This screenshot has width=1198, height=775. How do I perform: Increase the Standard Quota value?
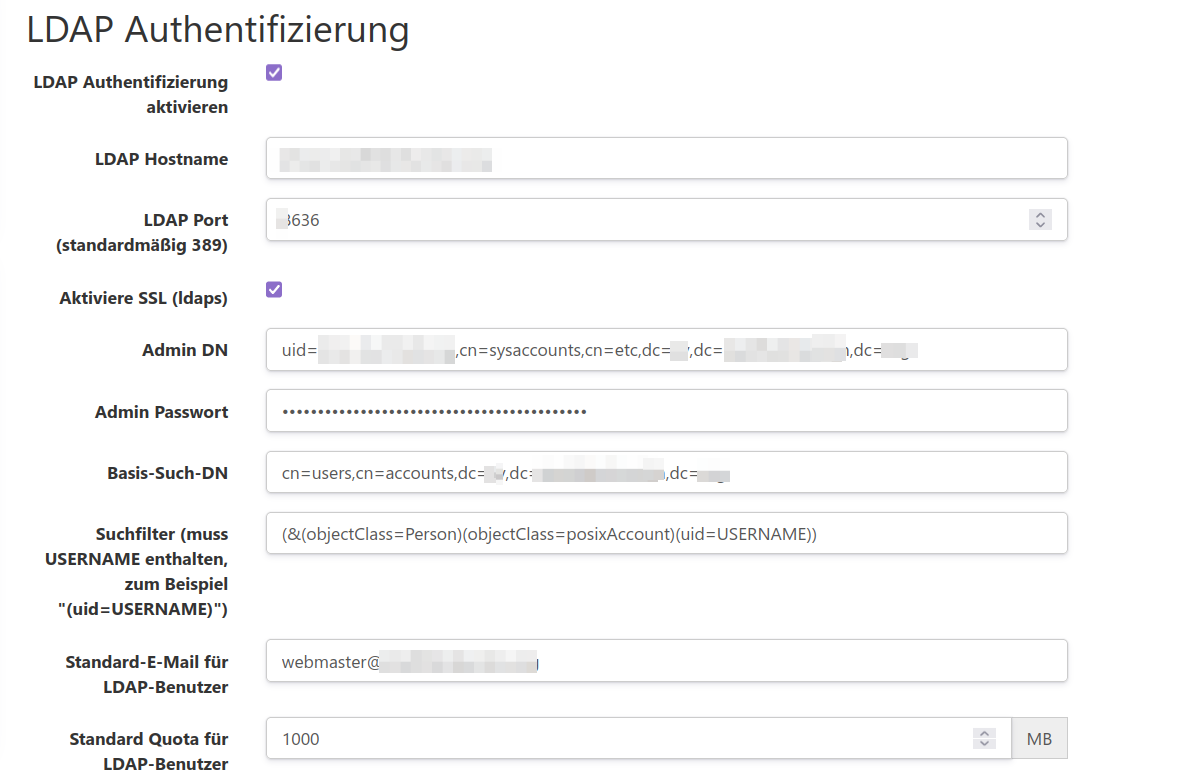coord(984,732)
